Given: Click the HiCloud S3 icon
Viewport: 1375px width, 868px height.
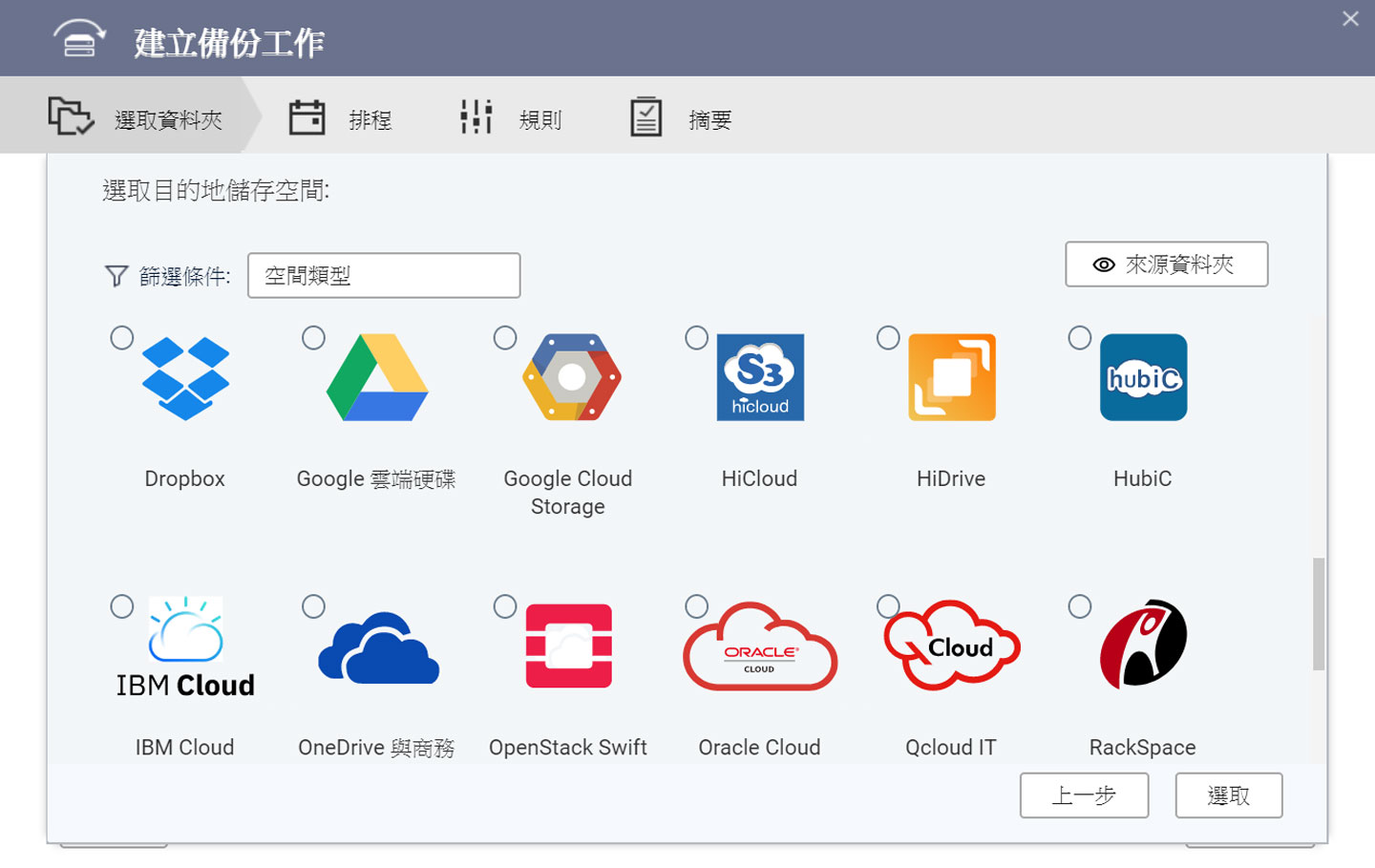Looking at the screenshot, I should click(760, 377).
